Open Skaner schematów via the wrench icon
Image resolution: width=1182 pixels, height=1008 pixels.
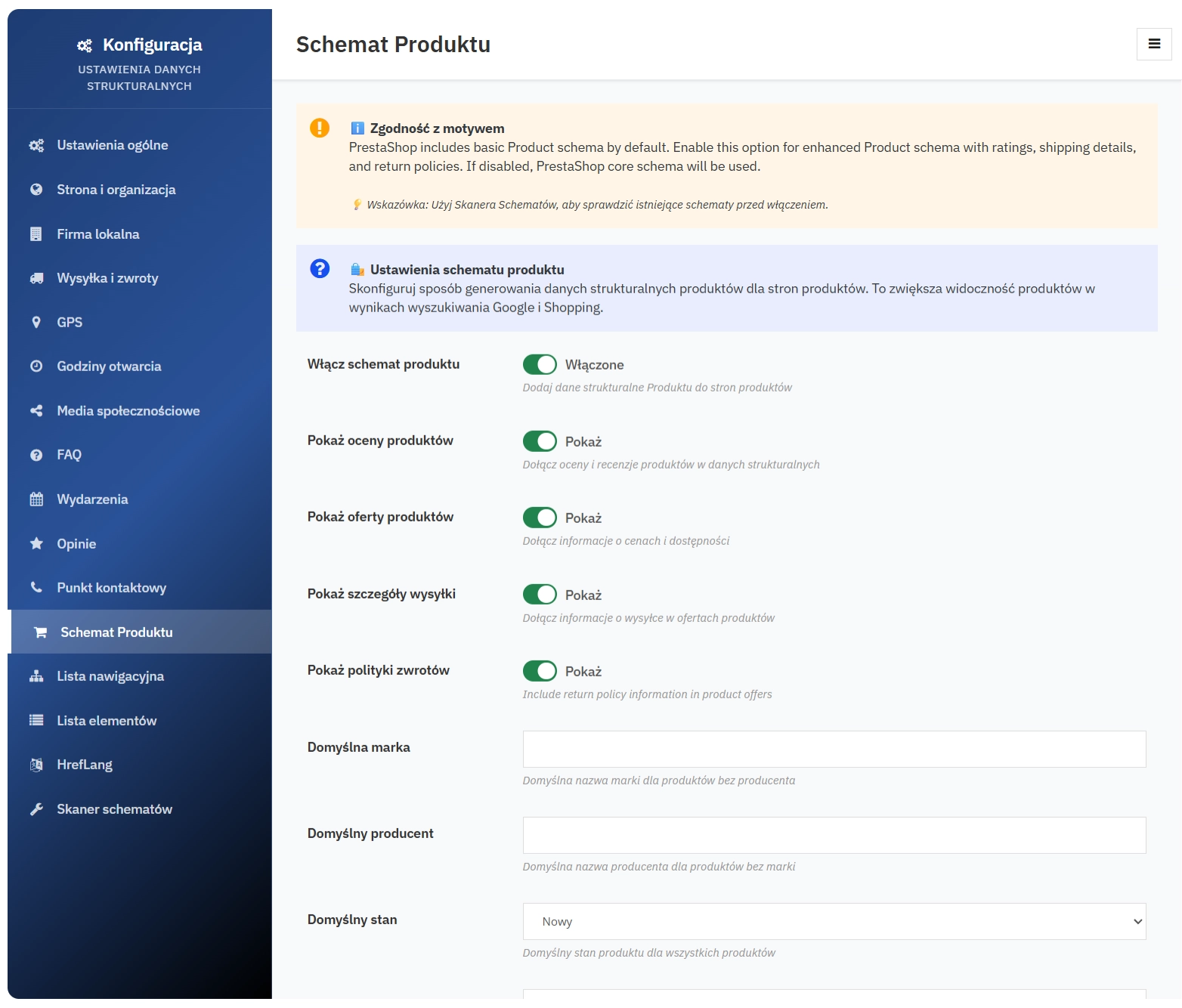coord(36,809)
